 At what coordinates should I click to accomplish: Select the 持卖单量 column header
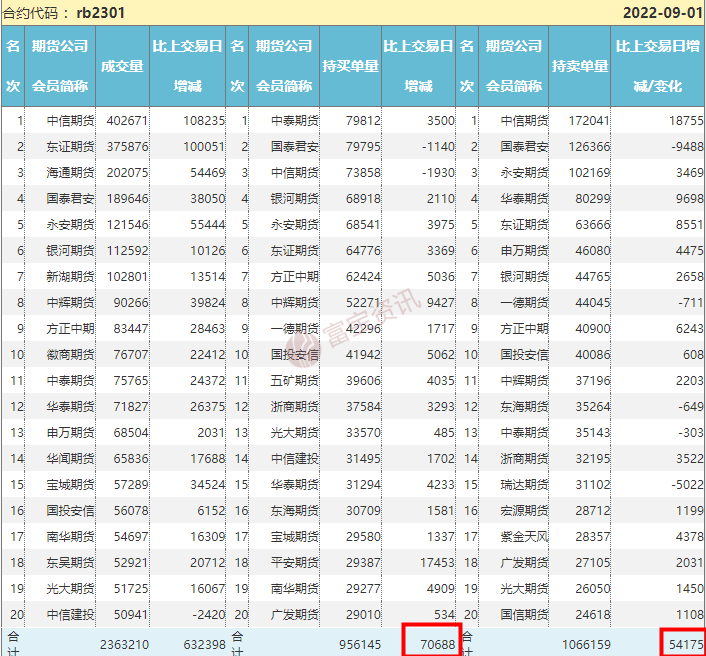(580, 66)
